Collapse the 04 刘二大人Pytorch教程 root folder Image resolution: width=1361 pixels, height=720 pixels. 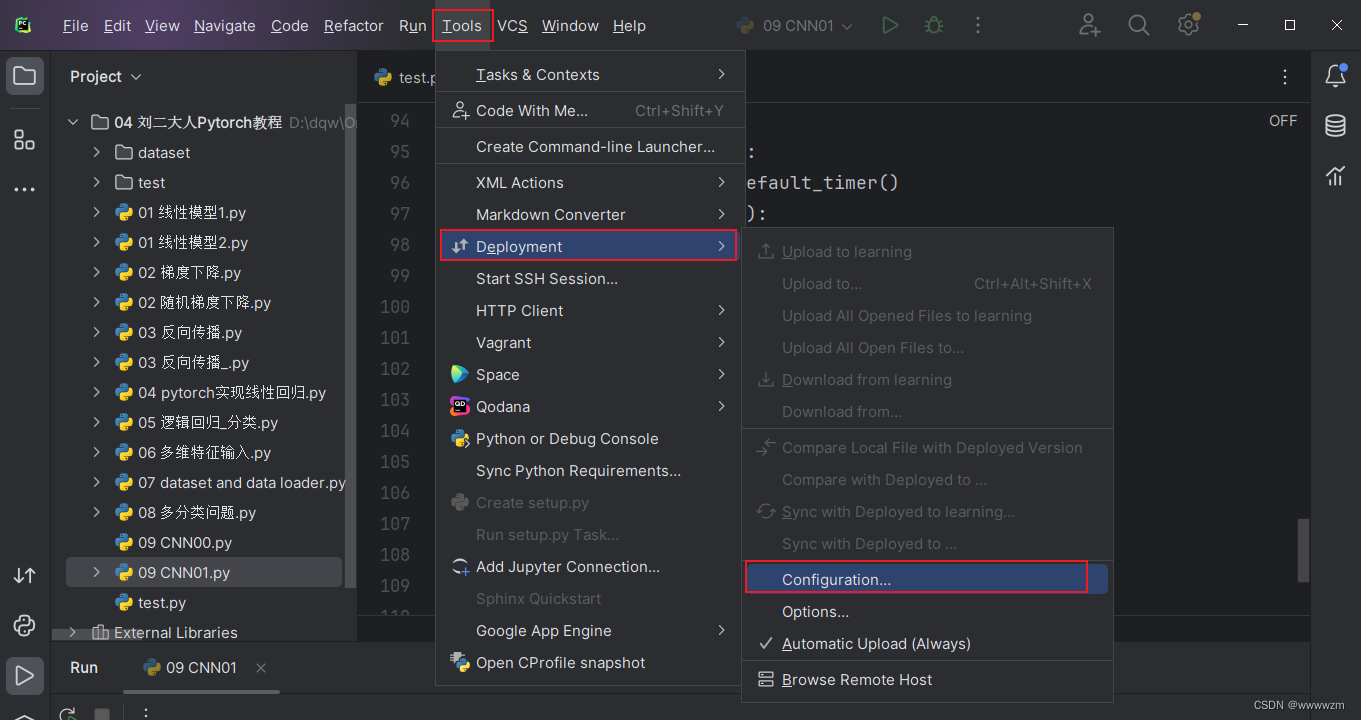(x=73, y=123)
